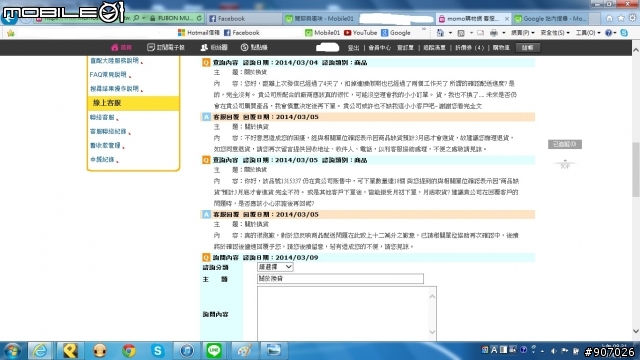Open the YouTube bookmark

(360, 33)
